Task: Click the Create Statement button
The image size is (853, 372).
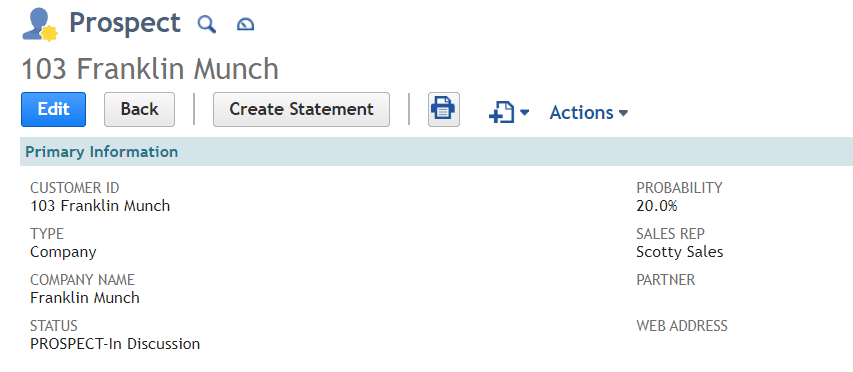Action: (x=301, y=109)
